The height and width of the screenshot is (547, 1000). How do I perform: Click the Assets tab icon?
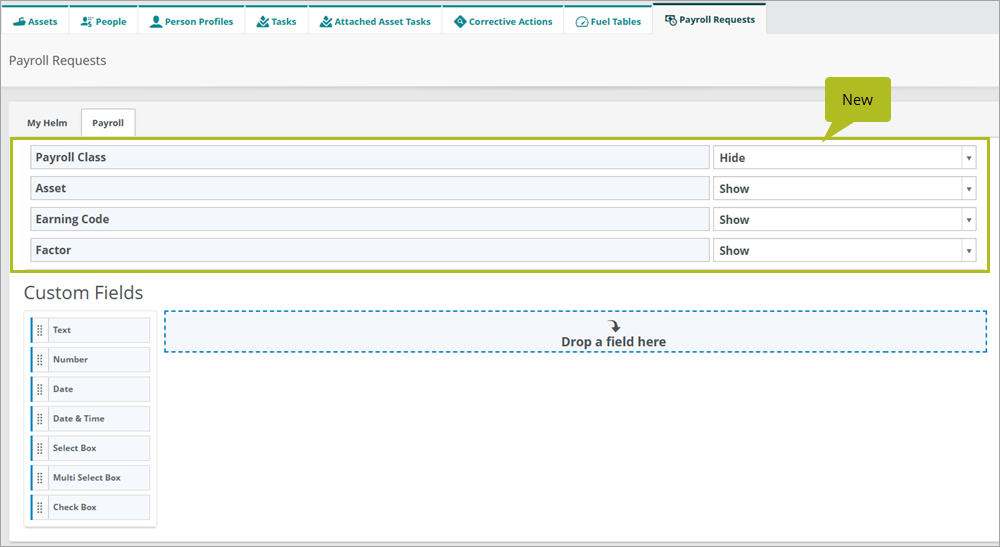coord(18,22)
